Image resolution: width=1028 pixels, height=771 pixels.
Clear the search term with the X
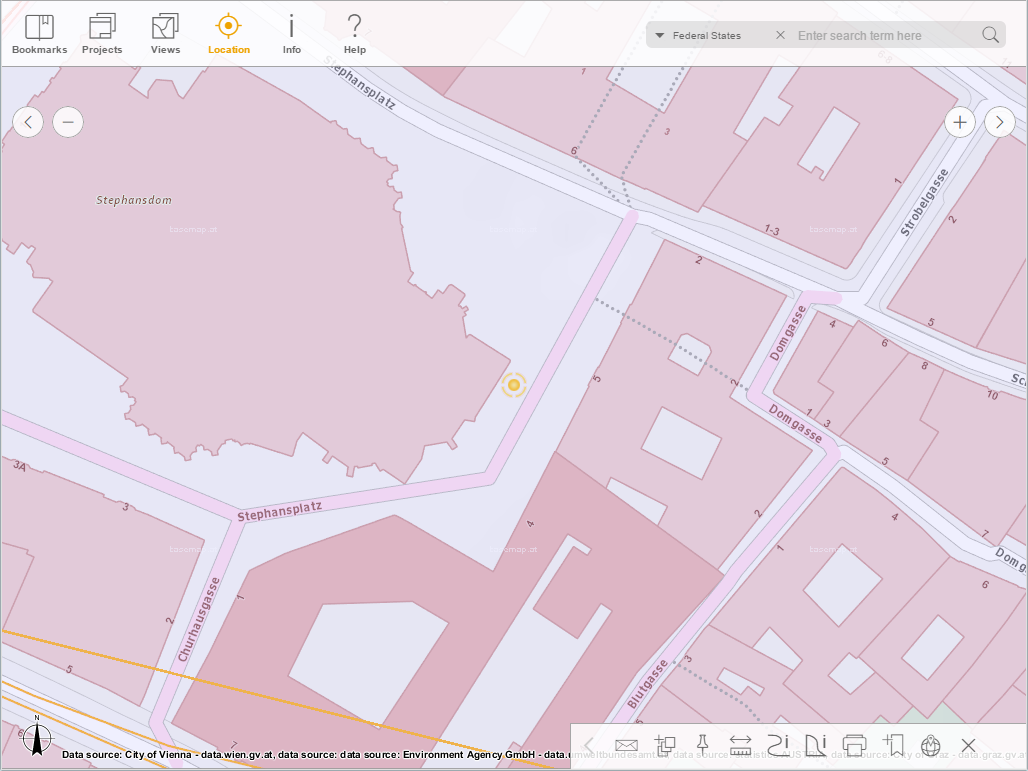(x=779, y=34)
